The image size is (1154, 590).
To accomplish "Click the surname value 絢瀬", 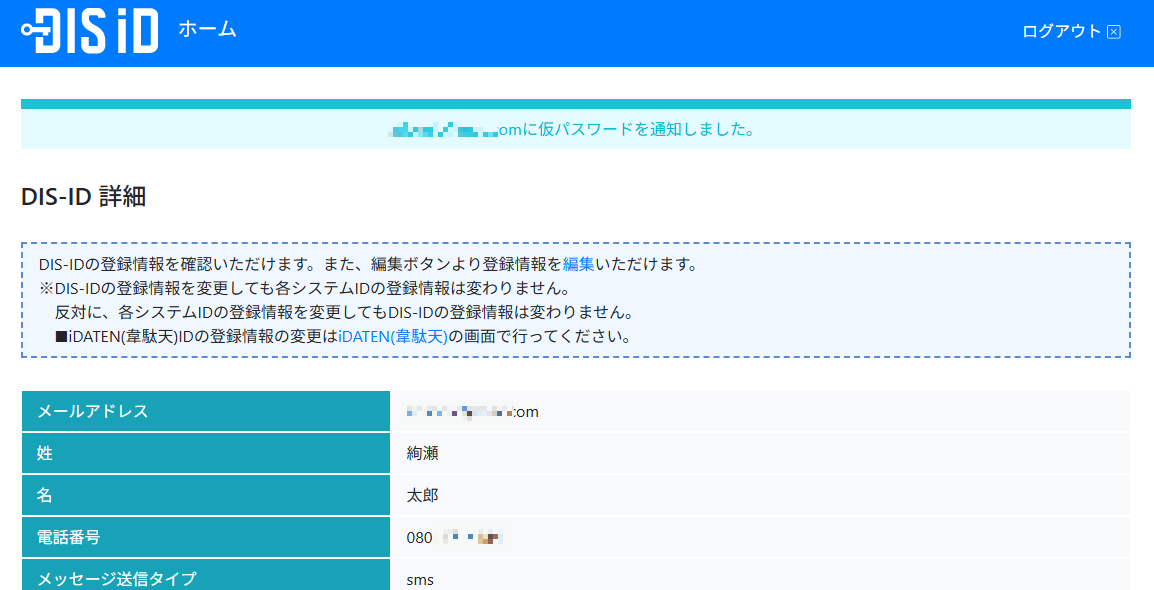I will [x=422, y=453].
